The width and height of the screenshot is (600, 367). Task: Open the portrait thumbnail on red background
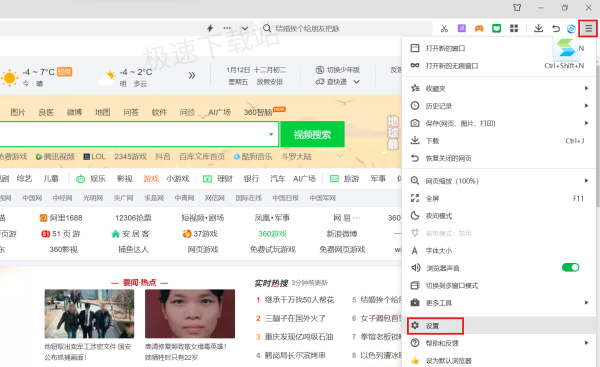[190, 313]
